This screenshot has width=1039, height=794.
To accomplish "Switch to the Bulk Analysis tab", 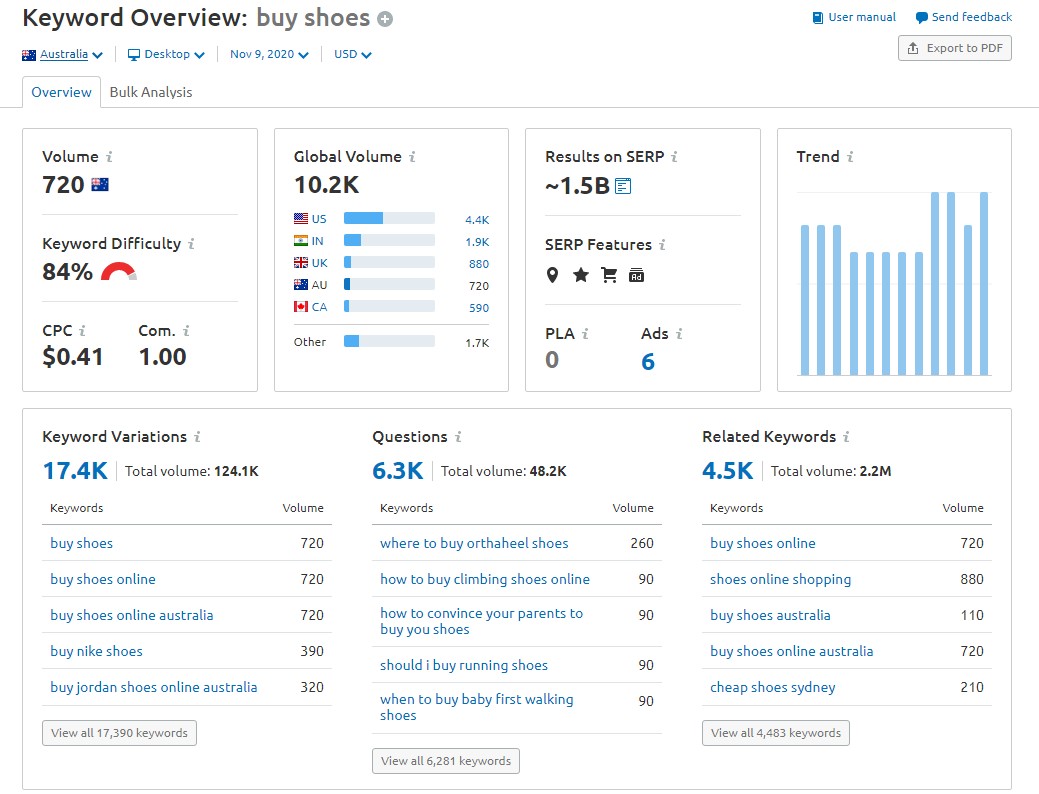I will [149, 91].
